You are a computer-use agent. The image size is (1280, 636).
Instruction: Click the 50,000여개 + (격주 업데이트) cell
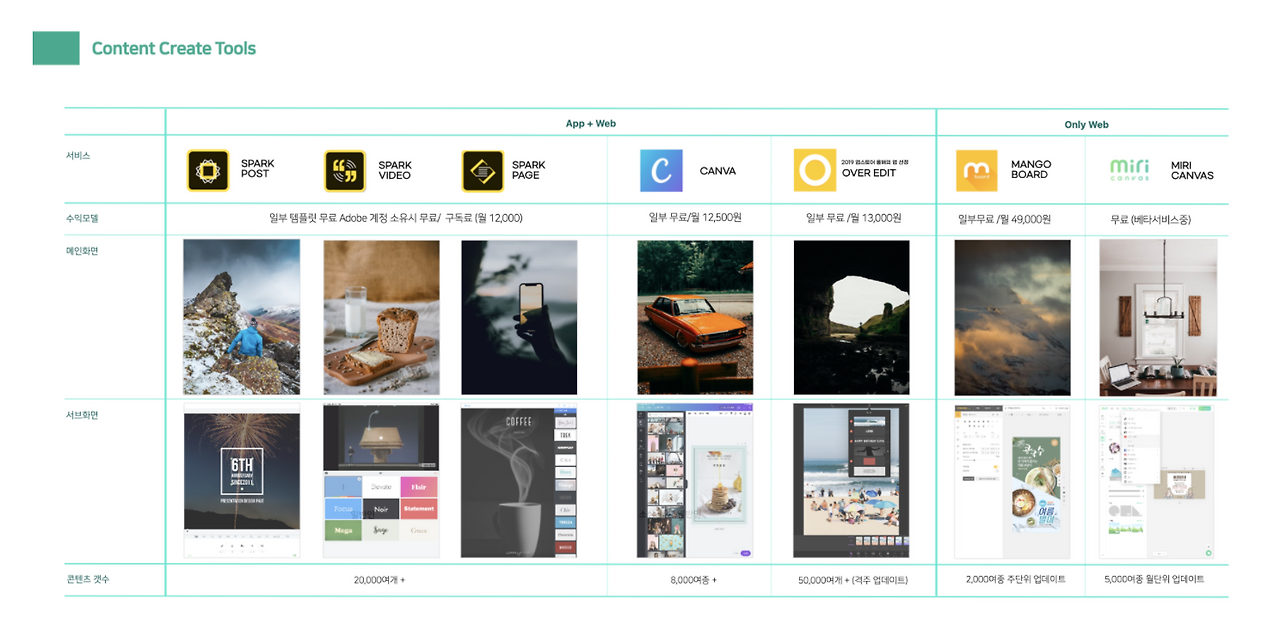(x=853, y=580)
